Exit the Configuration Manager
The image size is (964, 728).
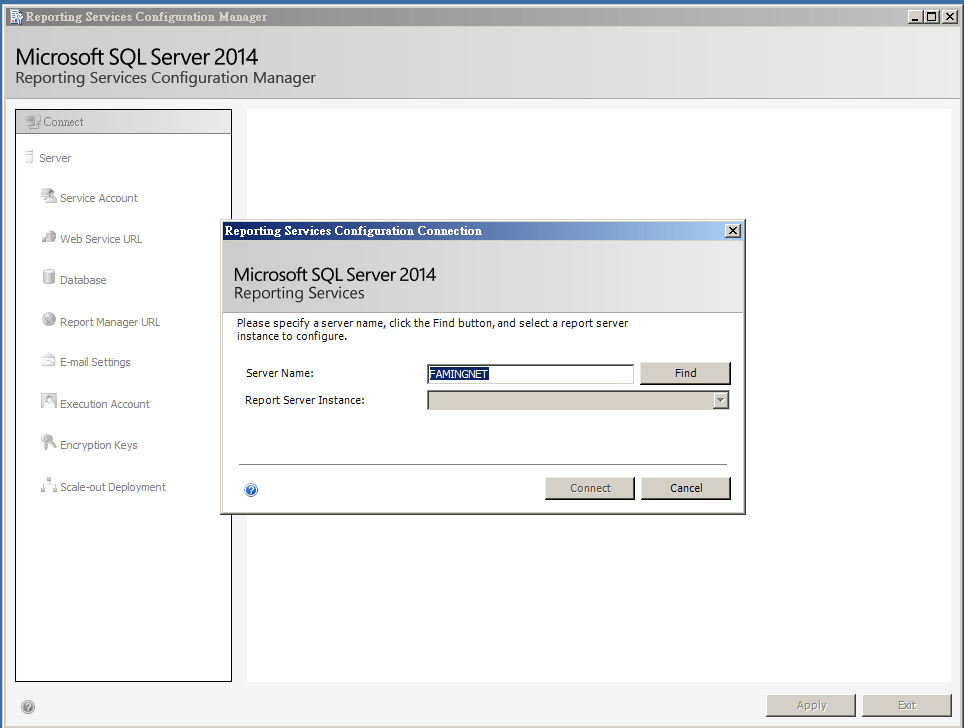[906, 704]
